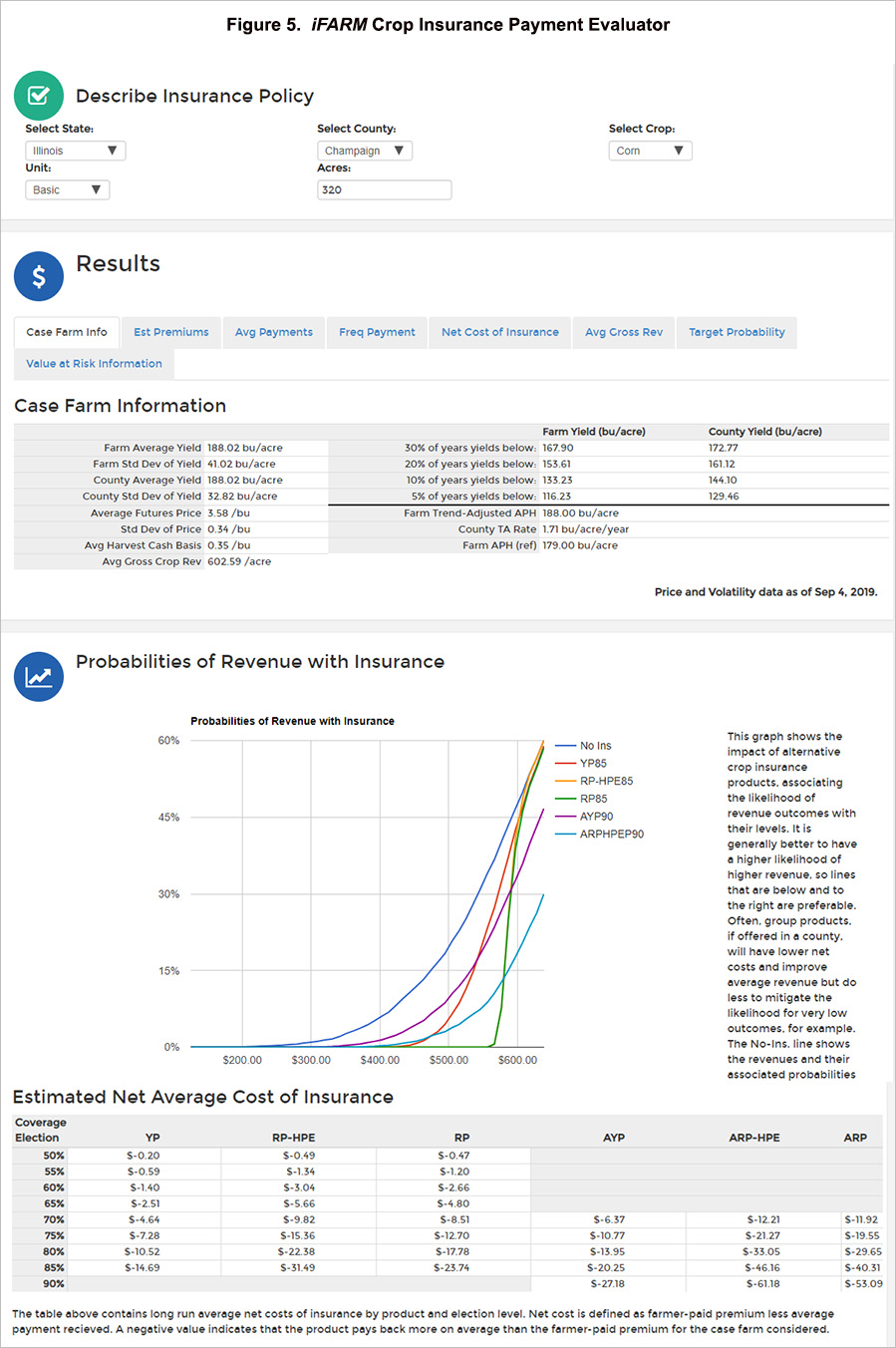Click the Avg Gross Crop Rev value 602.59 /acre
The image size is (896, 1348).
click(239, 561)
